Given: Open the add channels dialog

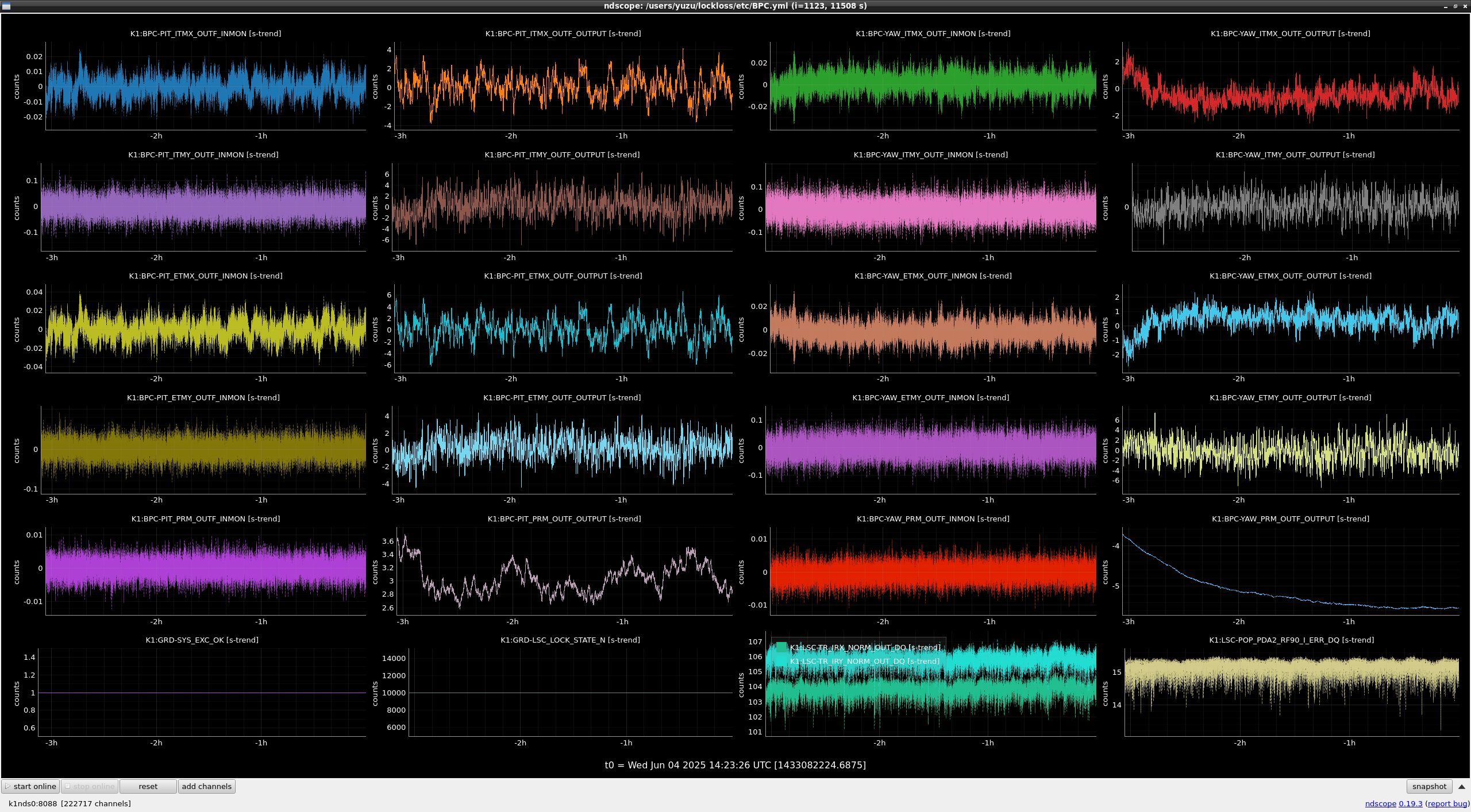Looking at the screenshot, I should [206, 786].
